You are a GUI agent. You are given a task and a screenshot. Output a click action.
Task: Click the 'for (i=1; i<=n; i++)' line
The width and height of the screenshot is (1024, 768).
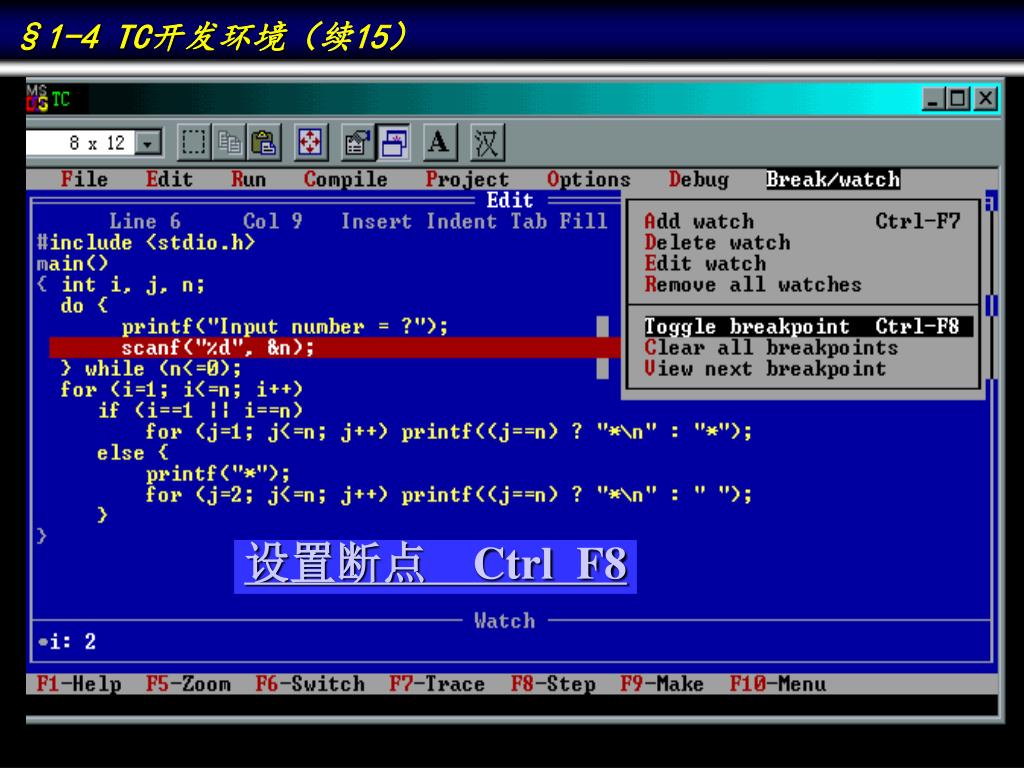point(182,389)
